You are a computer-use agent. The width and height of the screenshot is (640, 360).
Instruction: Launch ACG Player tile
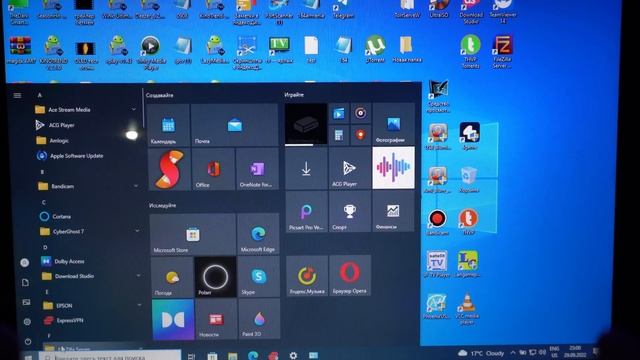click(349, 168)
